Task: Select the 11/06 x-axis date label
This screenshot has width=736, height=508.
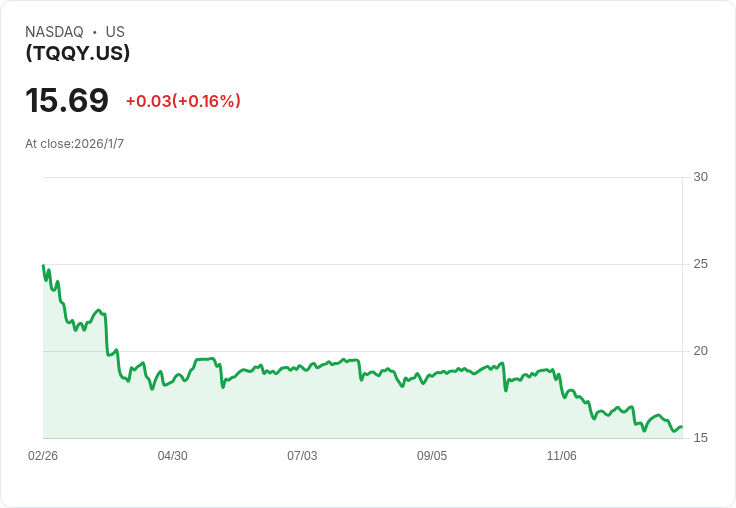Action: (561, 456)
